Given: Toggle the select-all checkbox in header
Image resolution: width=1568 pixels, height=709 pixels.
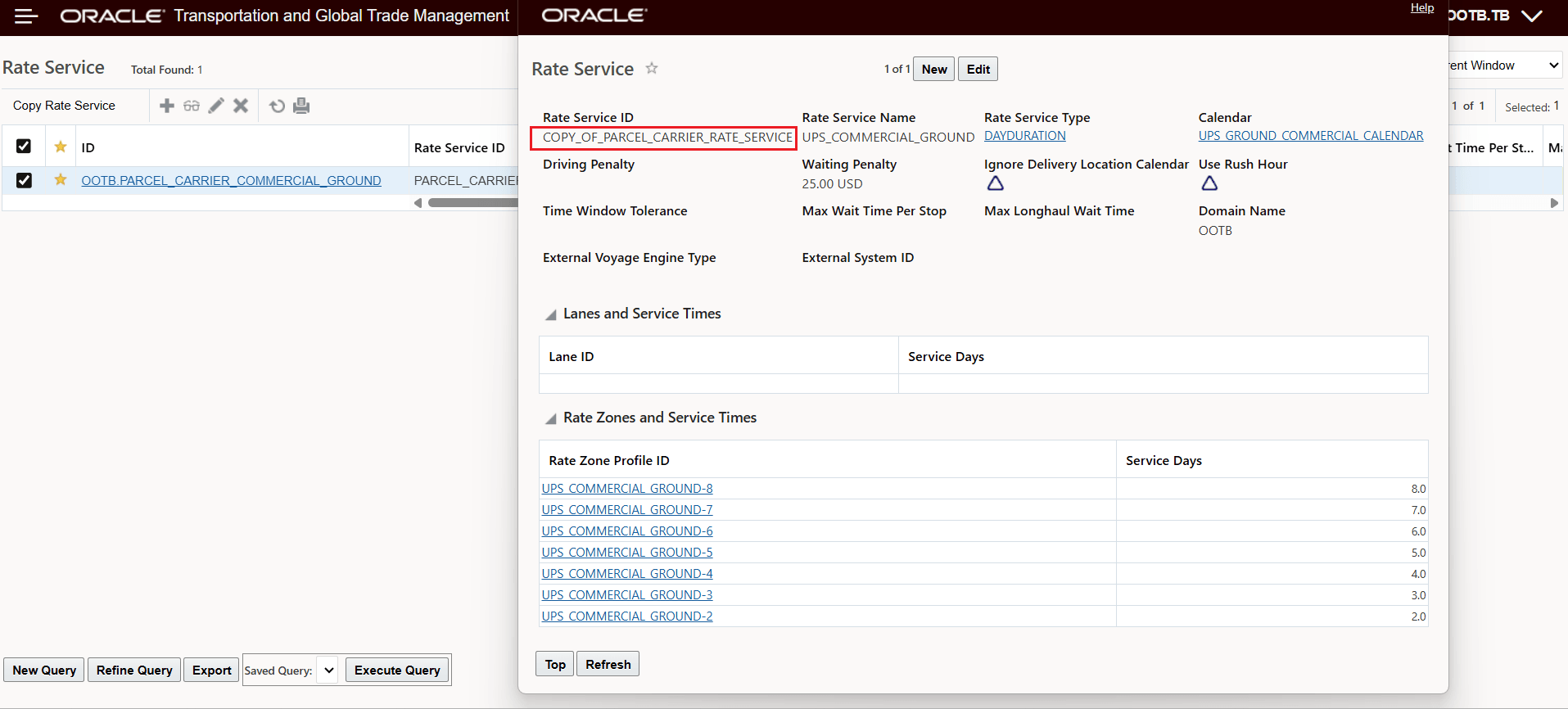Looking at the screenshot, I should [24, 147].
